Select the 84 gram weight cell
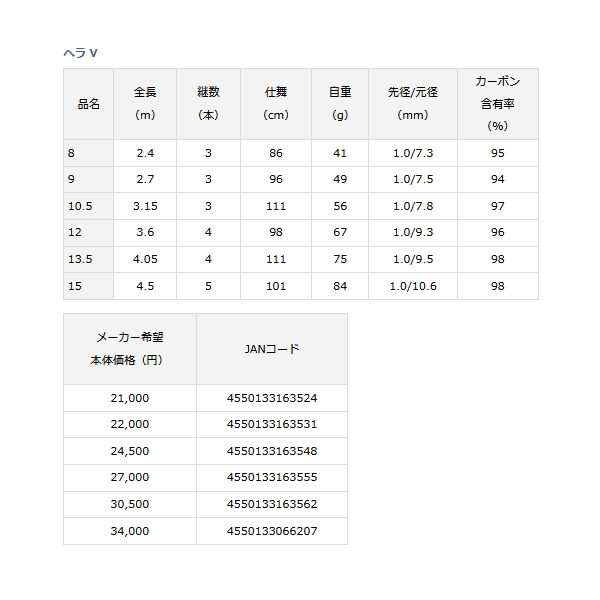The height and width of the screenshot is (600, 600). tap(340, 286)
